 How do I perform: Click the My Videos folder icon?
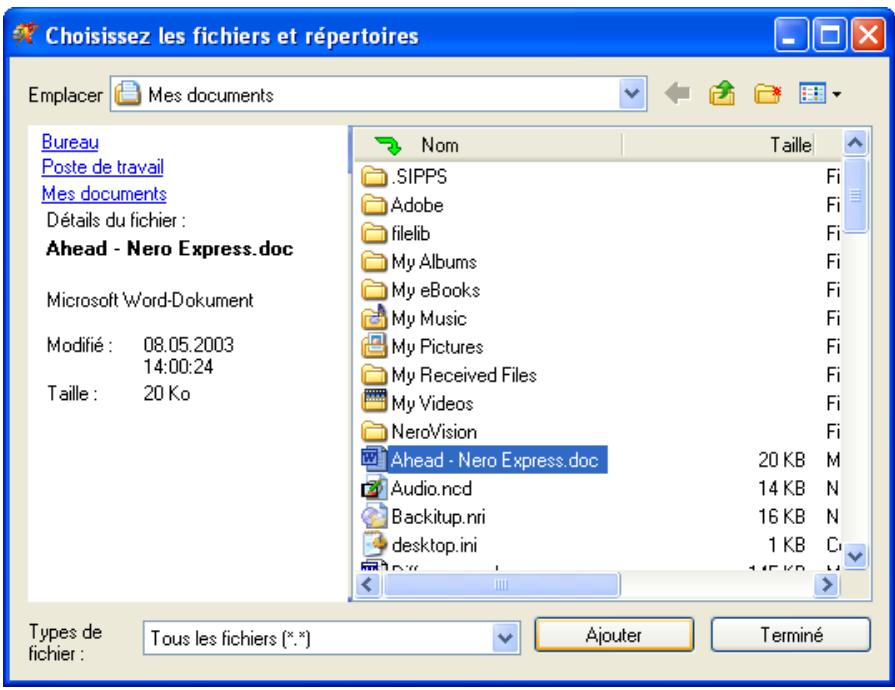(374, 403)
